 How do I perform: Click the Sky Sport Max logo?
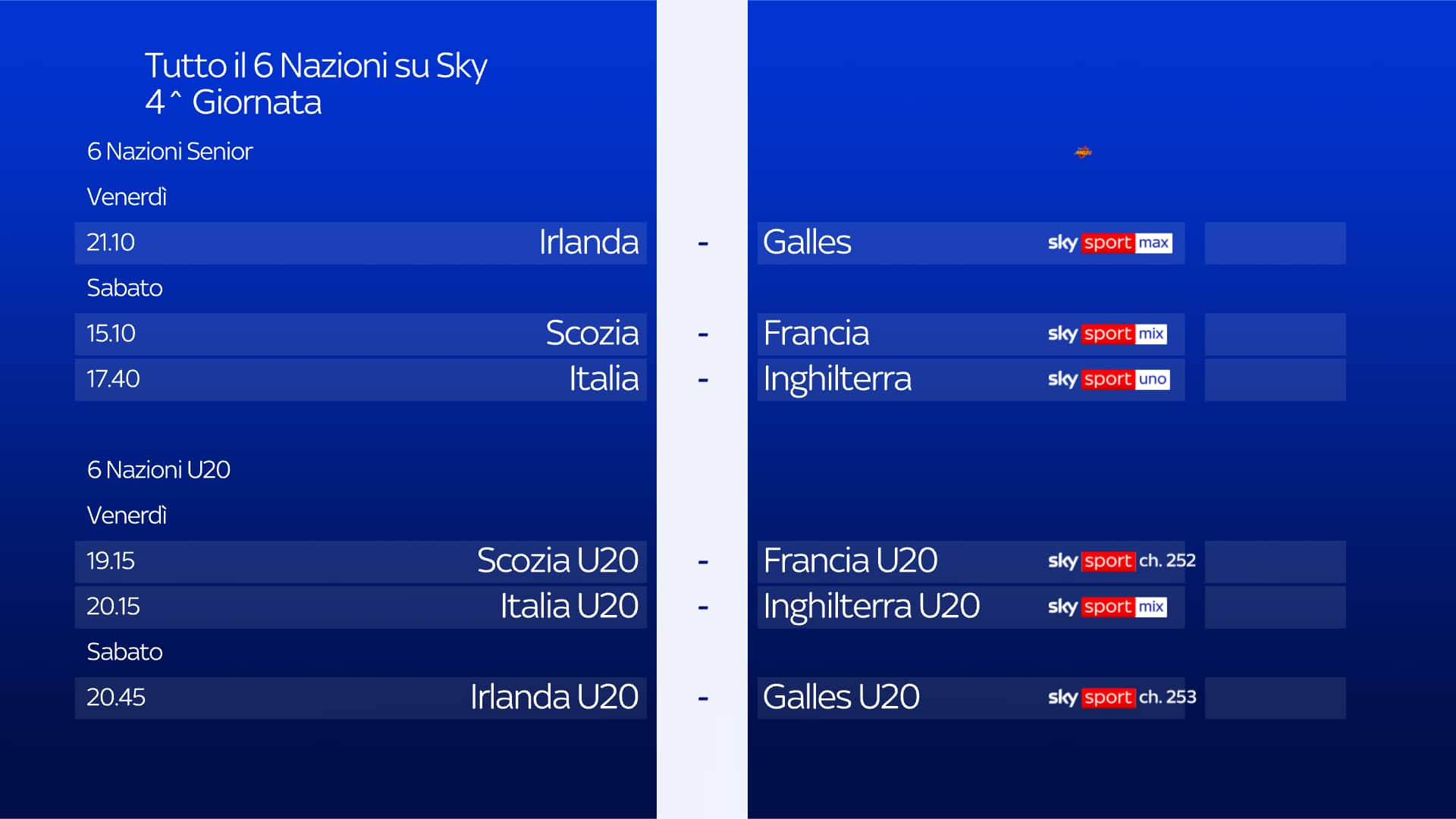[1109, 243]
